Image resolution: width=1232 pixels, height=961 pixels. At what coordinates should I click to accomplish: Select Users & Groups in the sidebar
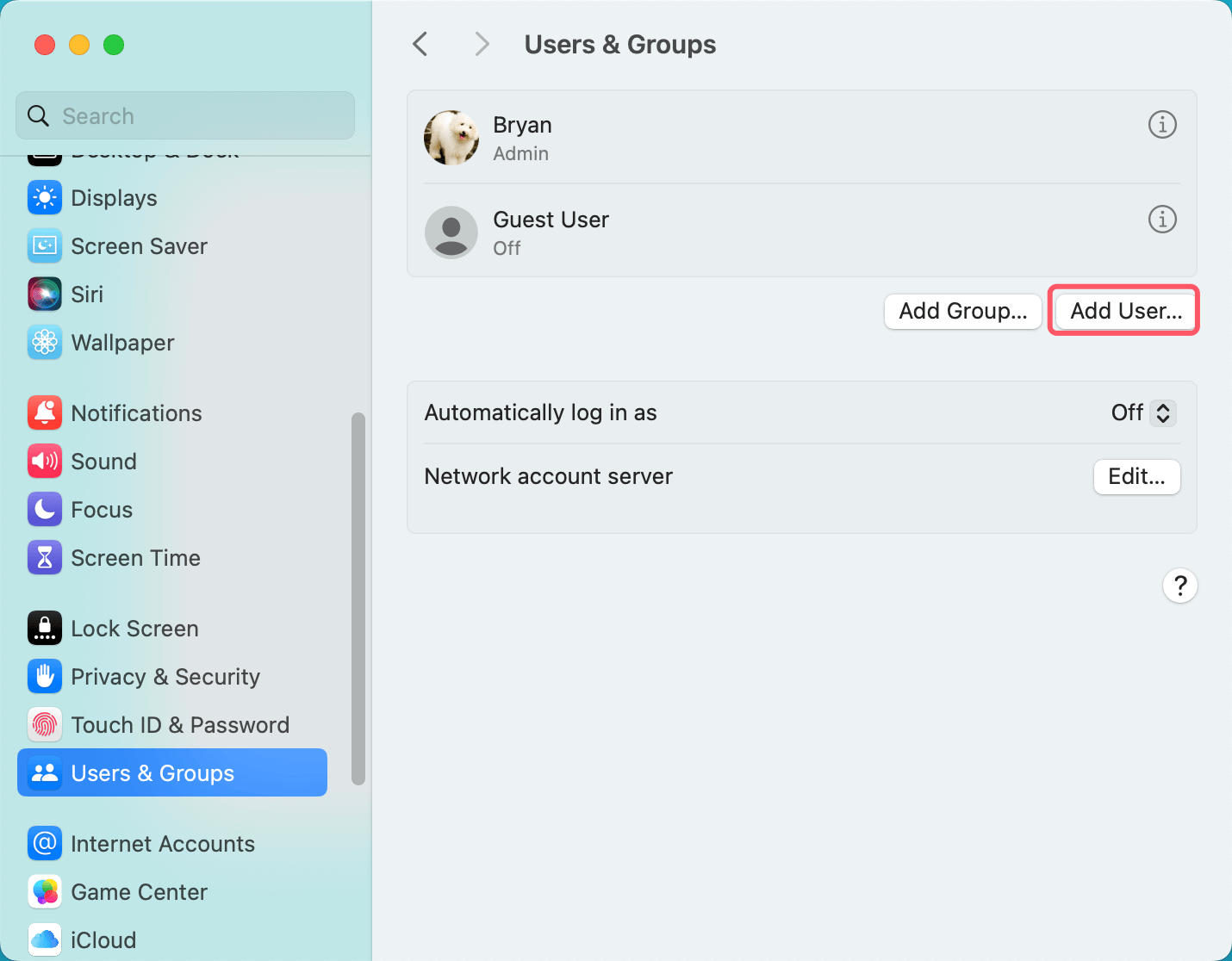point(152,772)
